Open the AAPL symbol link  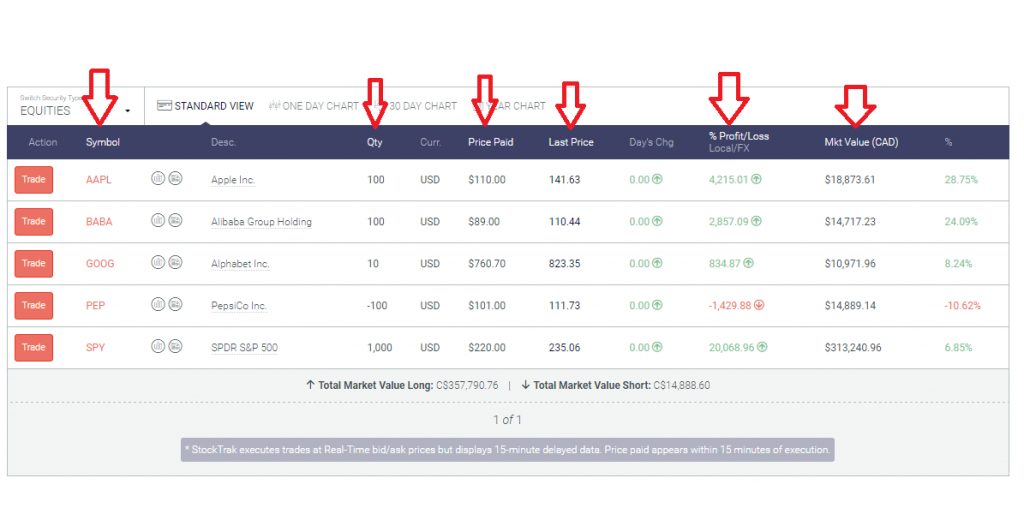99,180
